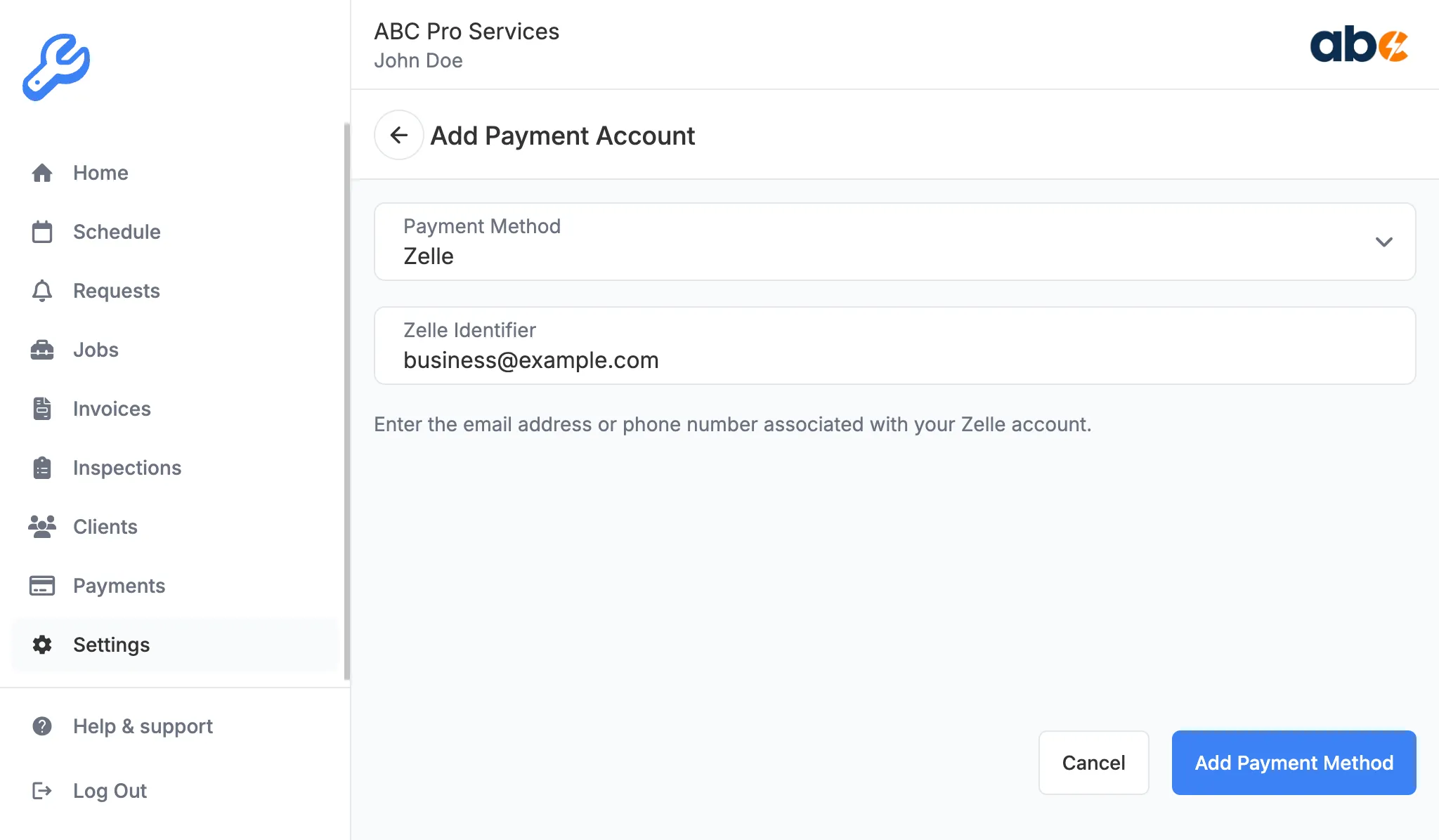Image resolution: width=1439 pixels, height=840 pixels.
Task: Click the Inspections clipboard icon
Action: tap(43, 468)
